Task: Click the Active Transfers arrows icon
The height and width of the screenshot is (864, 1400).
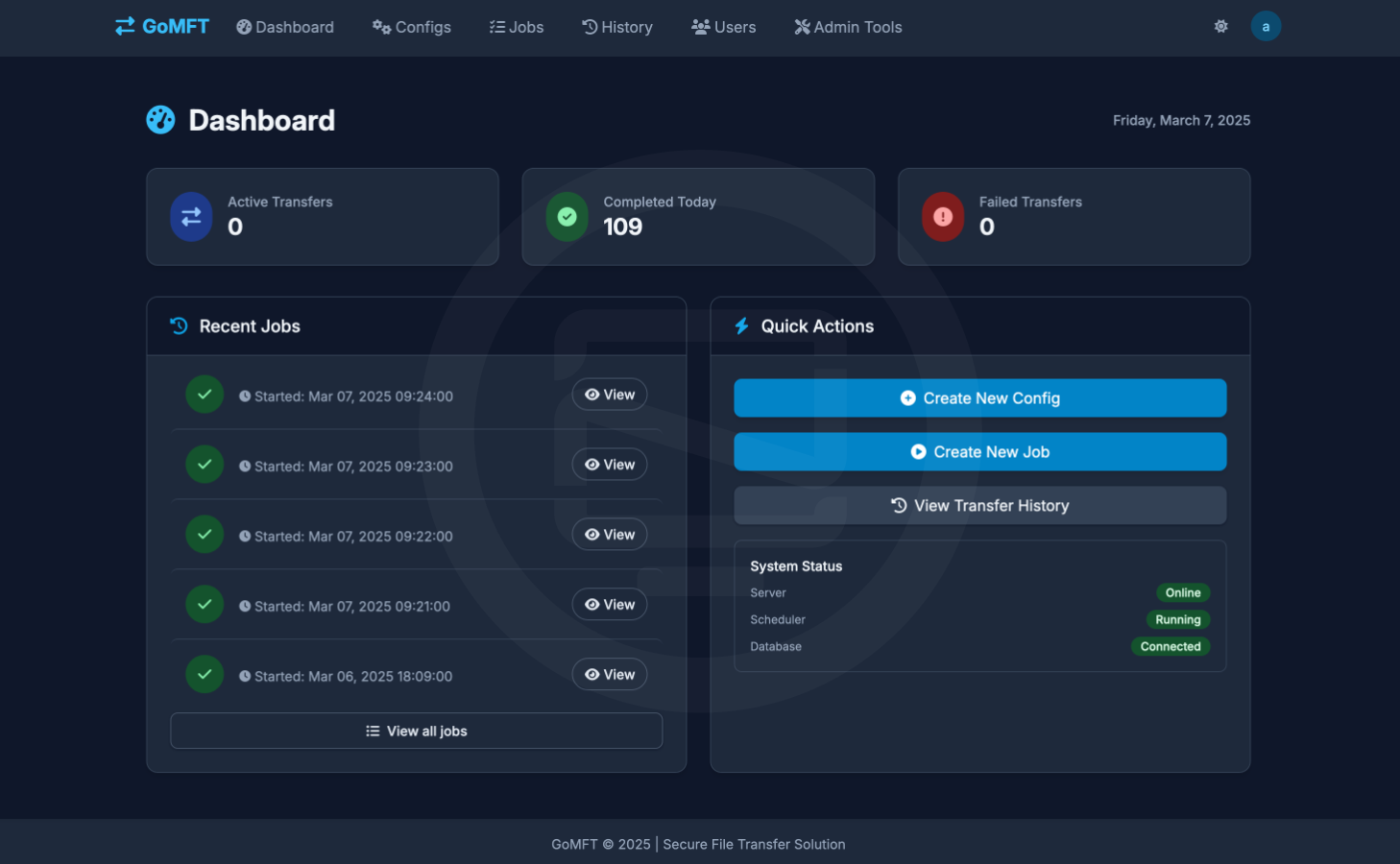Action: 191,217
